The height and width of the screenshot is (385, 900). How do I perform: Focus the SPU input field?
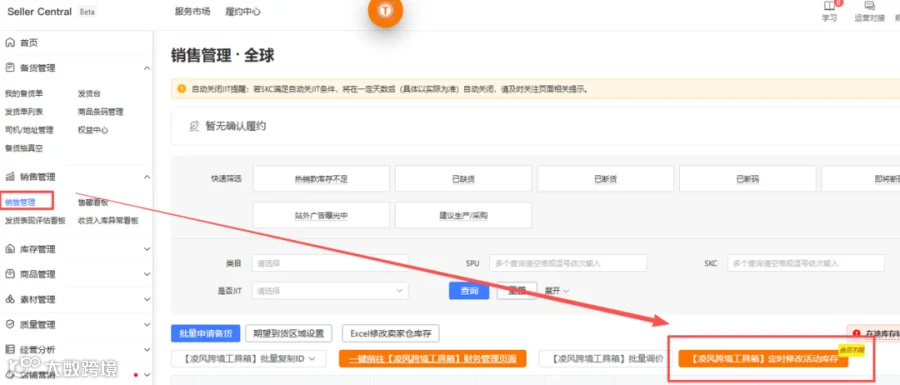click(x=568, y=263)
